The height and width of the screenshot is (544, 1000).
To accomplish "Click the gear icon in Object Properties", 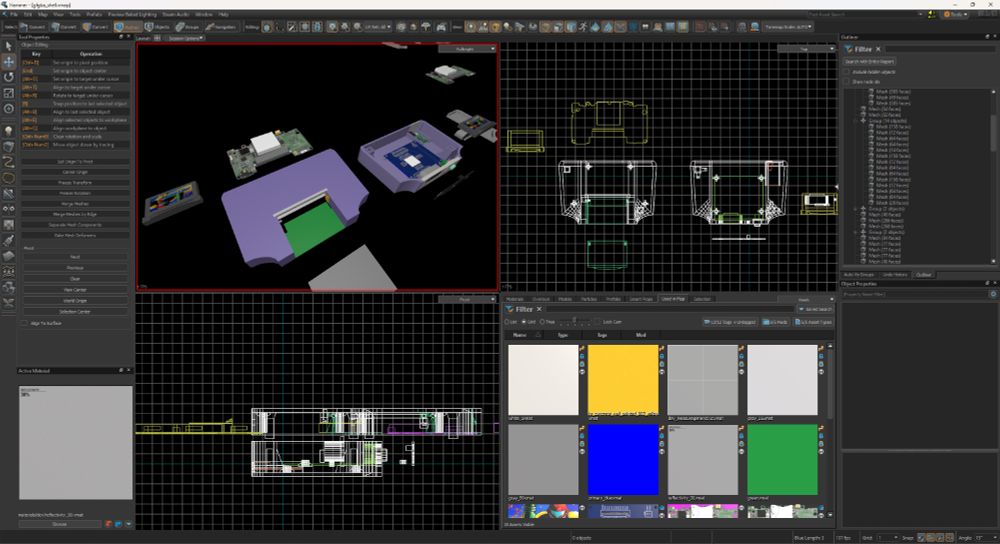I will coord(992,294).
